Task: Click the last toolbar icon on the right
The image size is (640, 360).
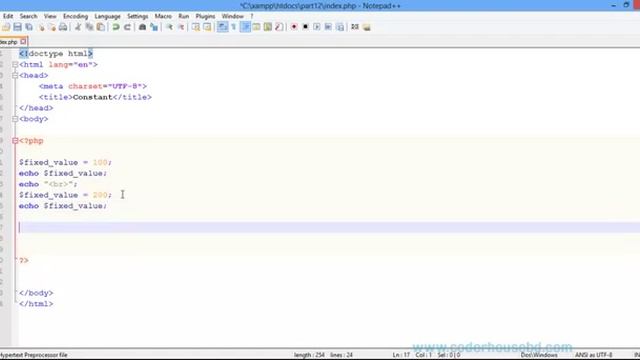Action: (367, 27)
